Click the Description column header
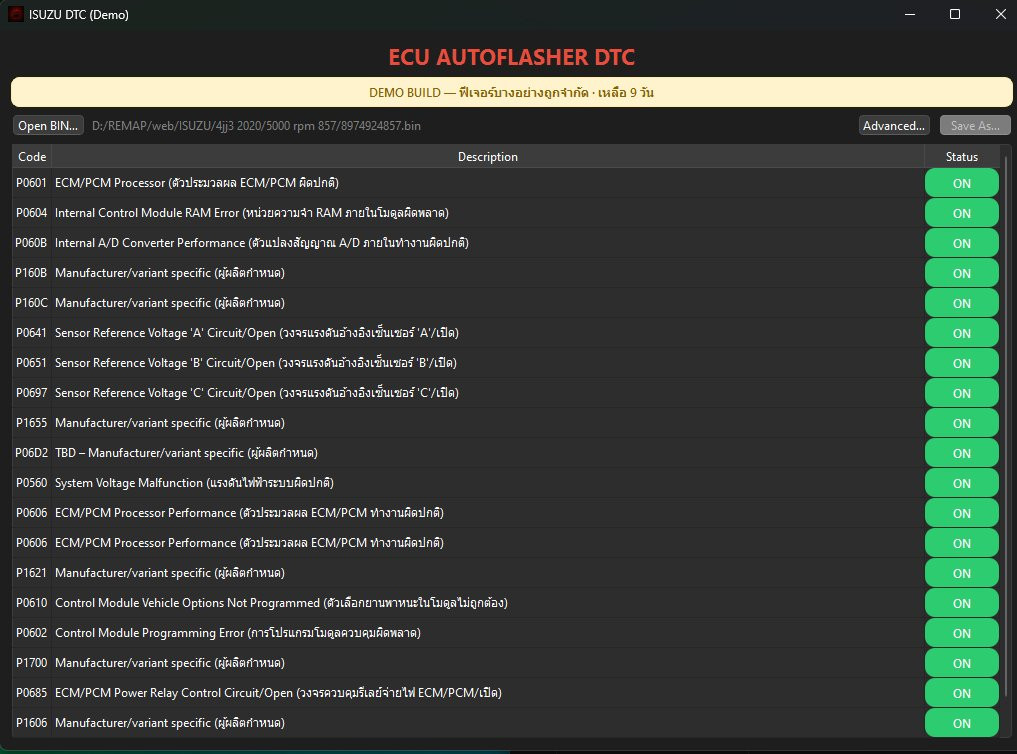This screenshot has height=754, width=1017. point(487,157)
